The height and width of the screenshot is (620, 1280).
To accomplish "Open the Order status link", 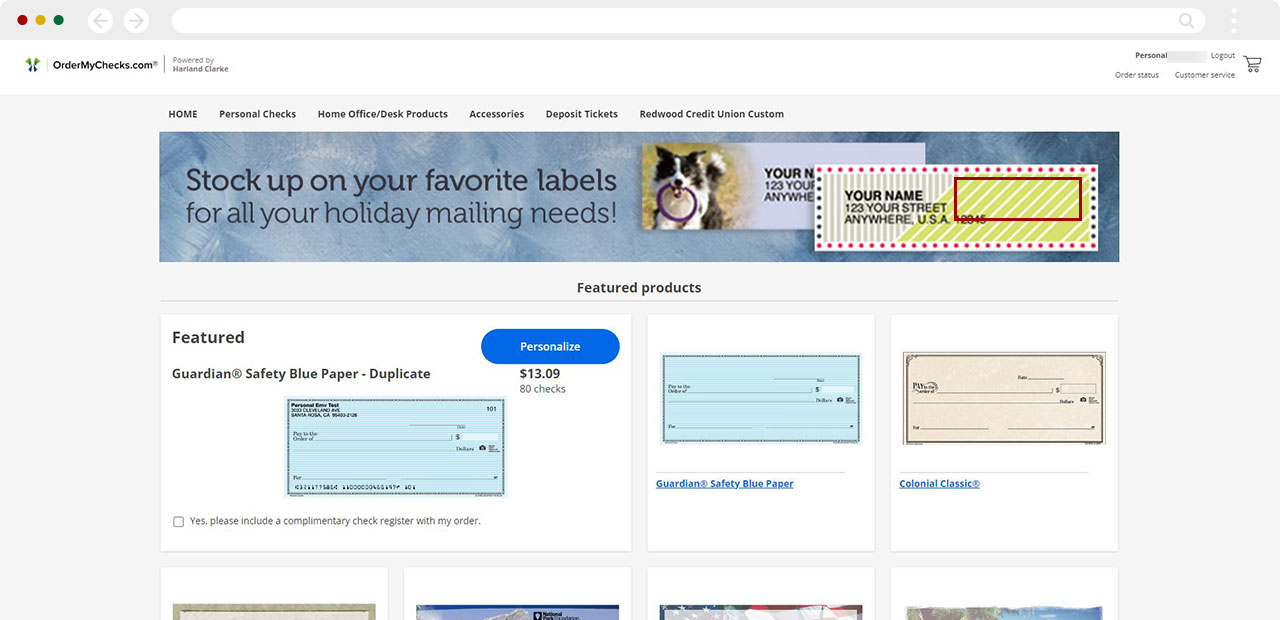I will 1137,75.
